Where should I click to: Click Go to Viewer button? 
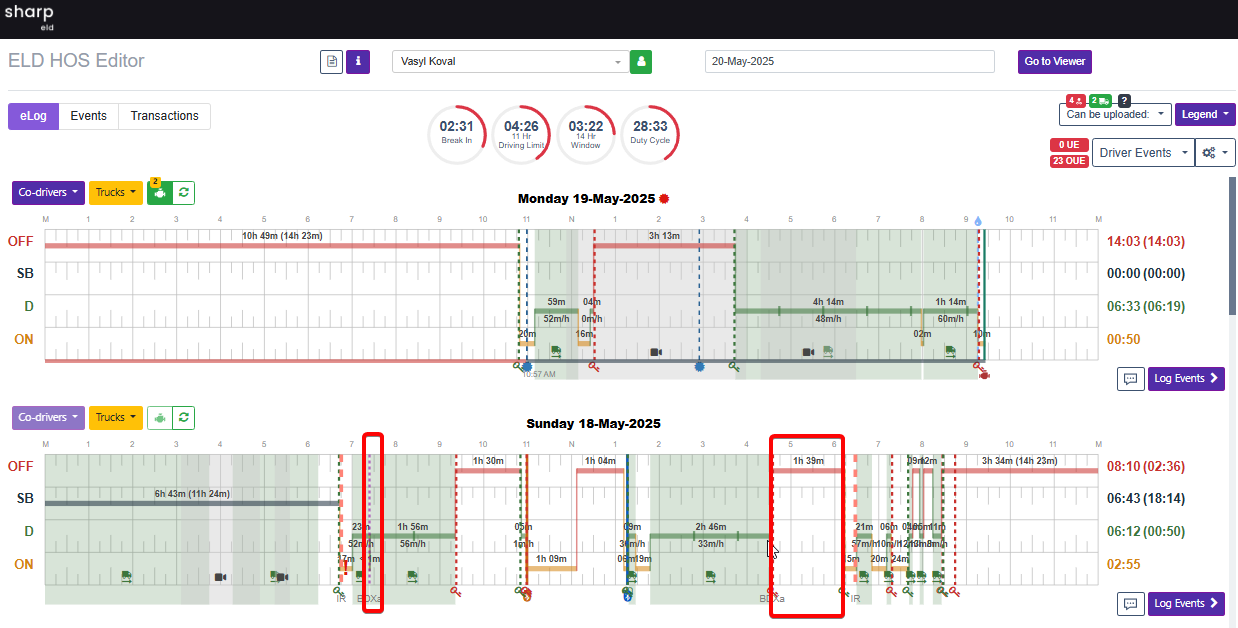coord(1054,61)
